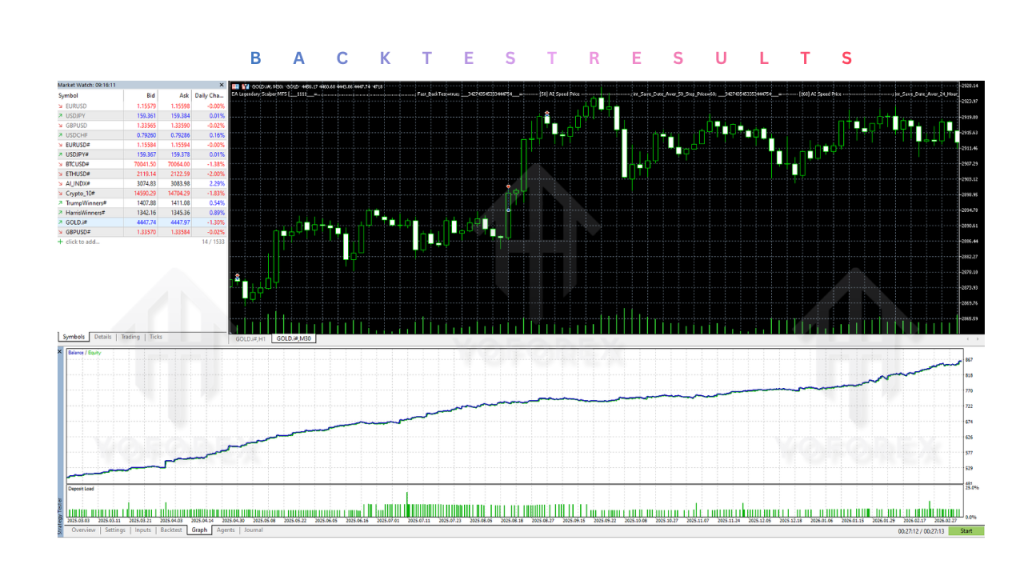The image size is (1024, 576).
Task: Click the arrow icon next to BTCUSD#
Action: [x=62, y=164]
